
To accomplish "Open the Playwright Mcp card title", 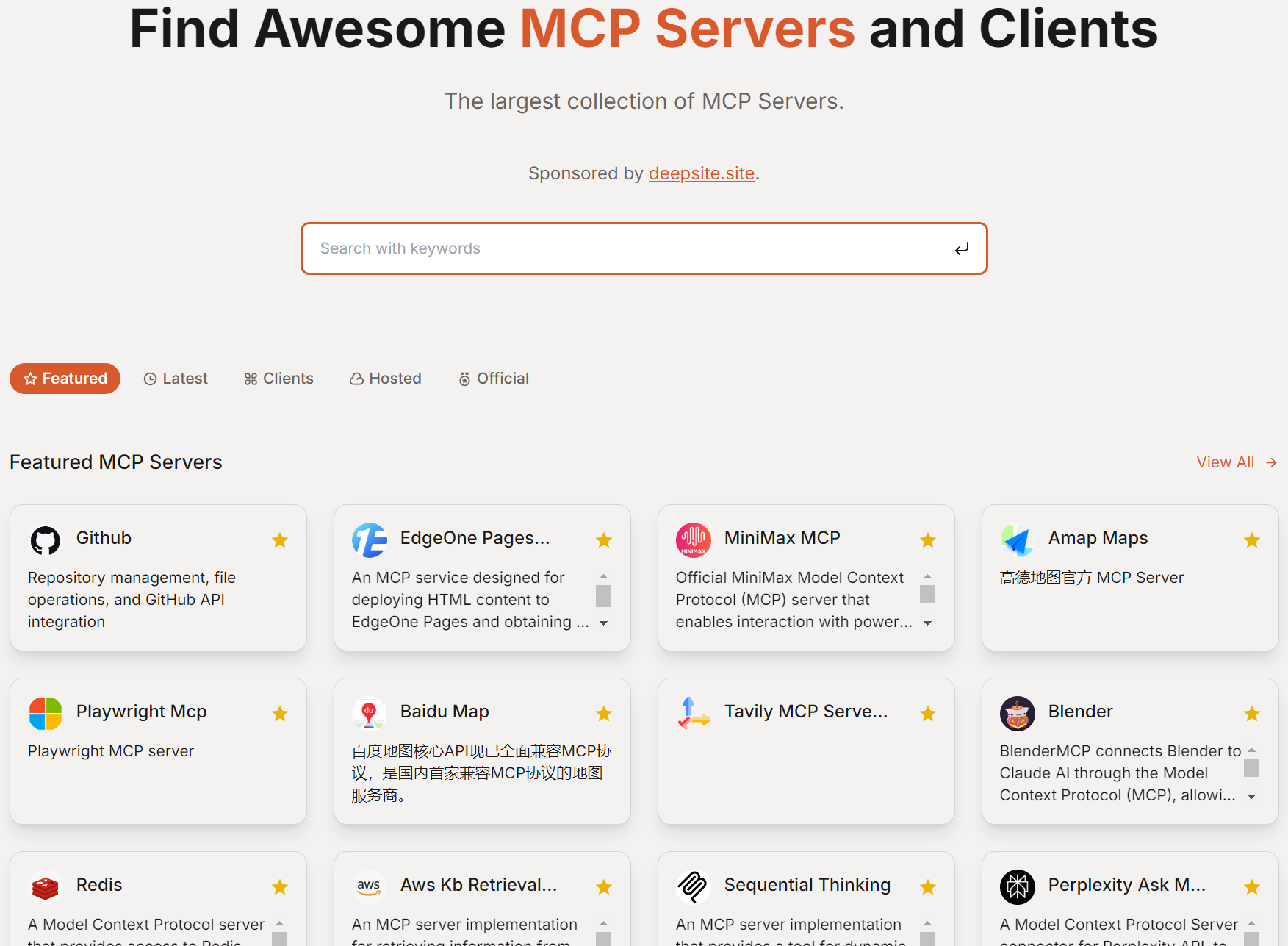I will coord(142,712).
